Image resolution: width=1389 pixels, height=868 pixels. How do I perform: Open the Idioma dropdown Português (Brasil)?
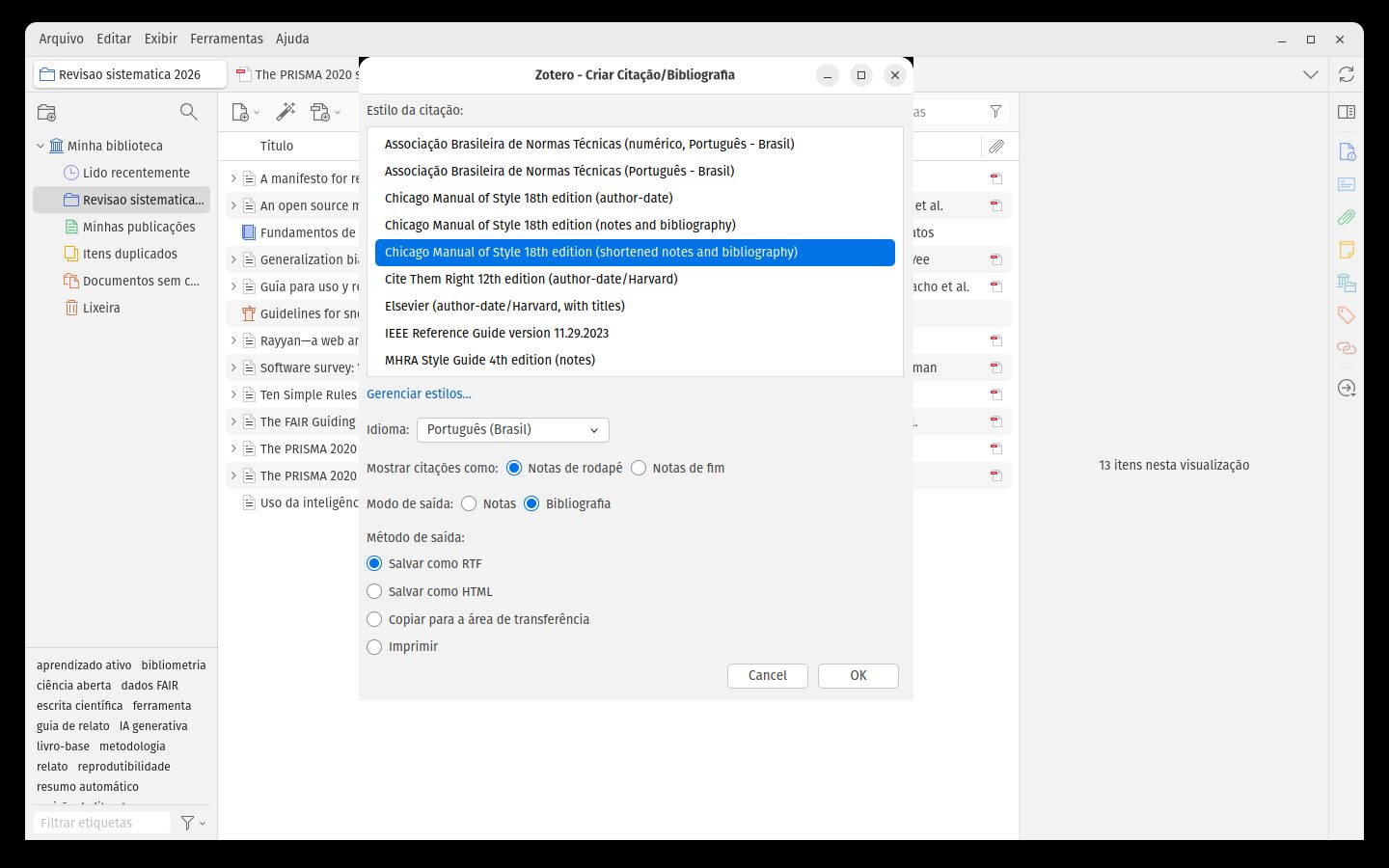pyautogui.click(x=513, y=429)
